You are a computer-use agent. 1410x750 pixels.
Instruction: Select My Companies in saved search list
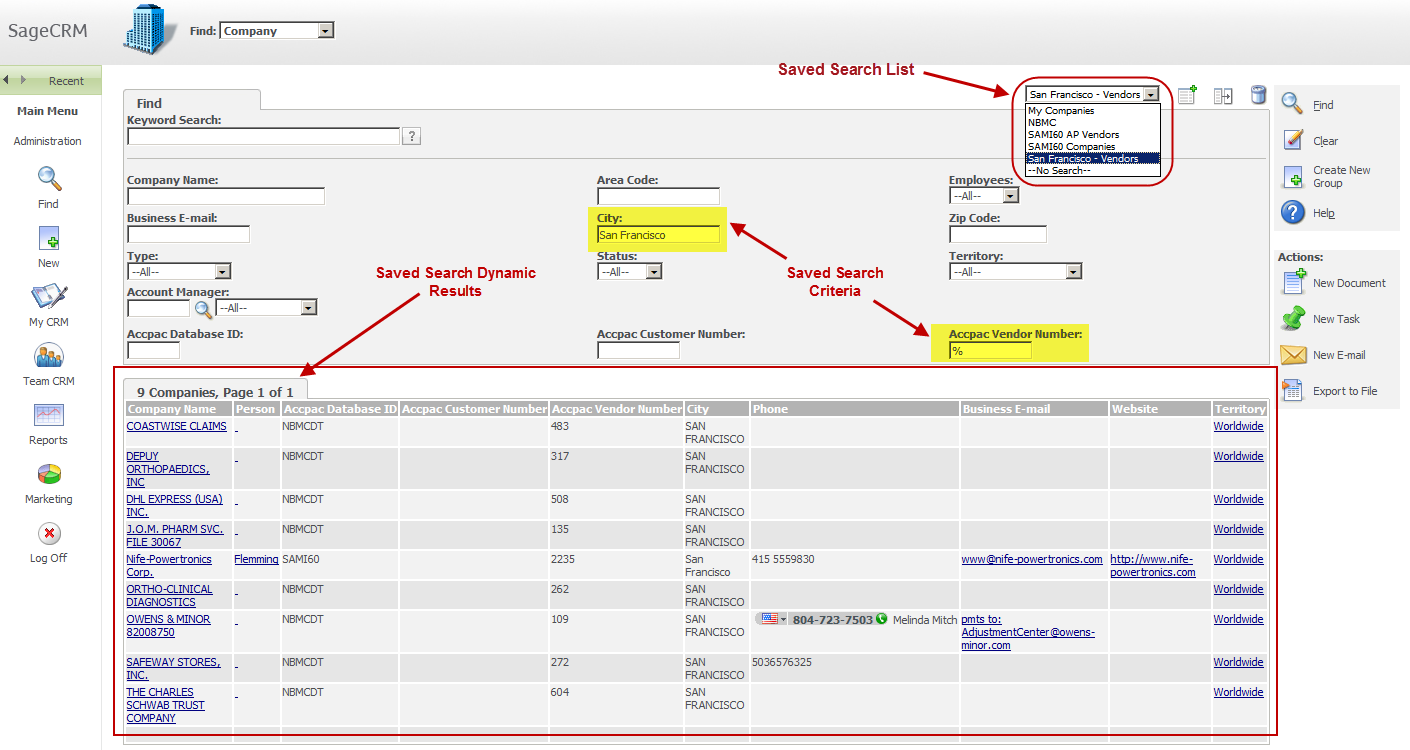click(1061, 111)
